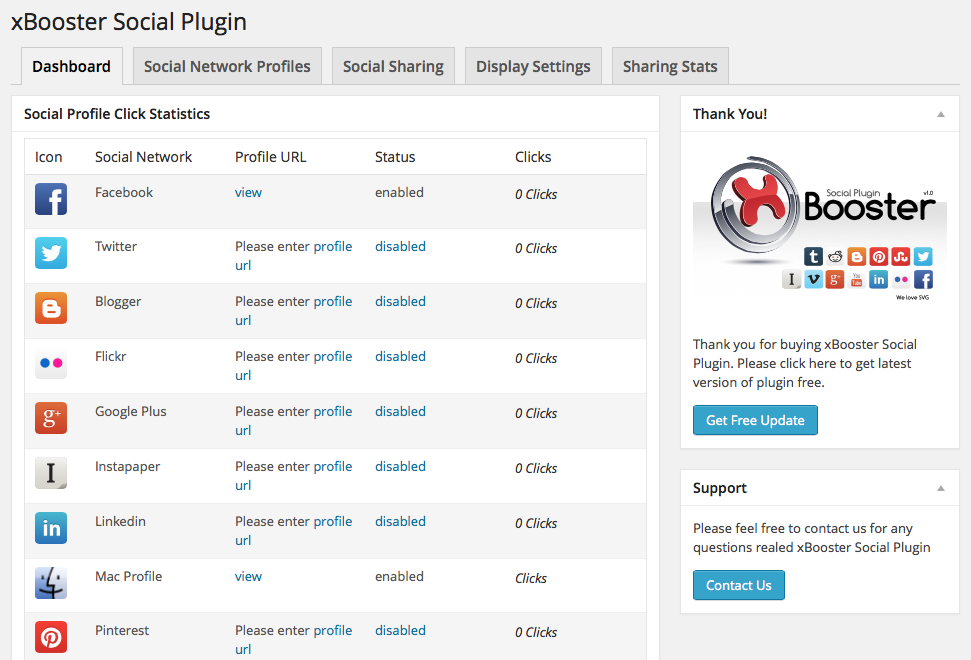Click the disabled status for Linkedin
Screen dimensions: 971x660
coord(401,521)
